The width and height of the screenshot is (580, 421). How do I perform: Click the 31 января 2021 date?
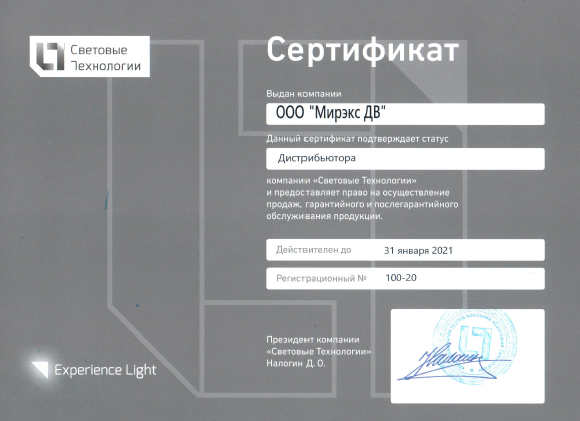click(x=418, y=251)
